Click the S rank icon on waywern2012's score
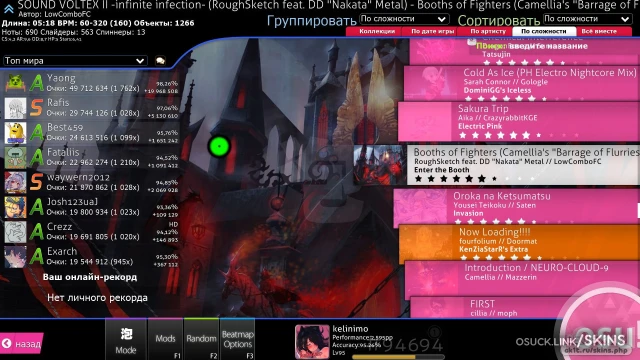The height and width of the screenshot is (360, 640). 36,182
